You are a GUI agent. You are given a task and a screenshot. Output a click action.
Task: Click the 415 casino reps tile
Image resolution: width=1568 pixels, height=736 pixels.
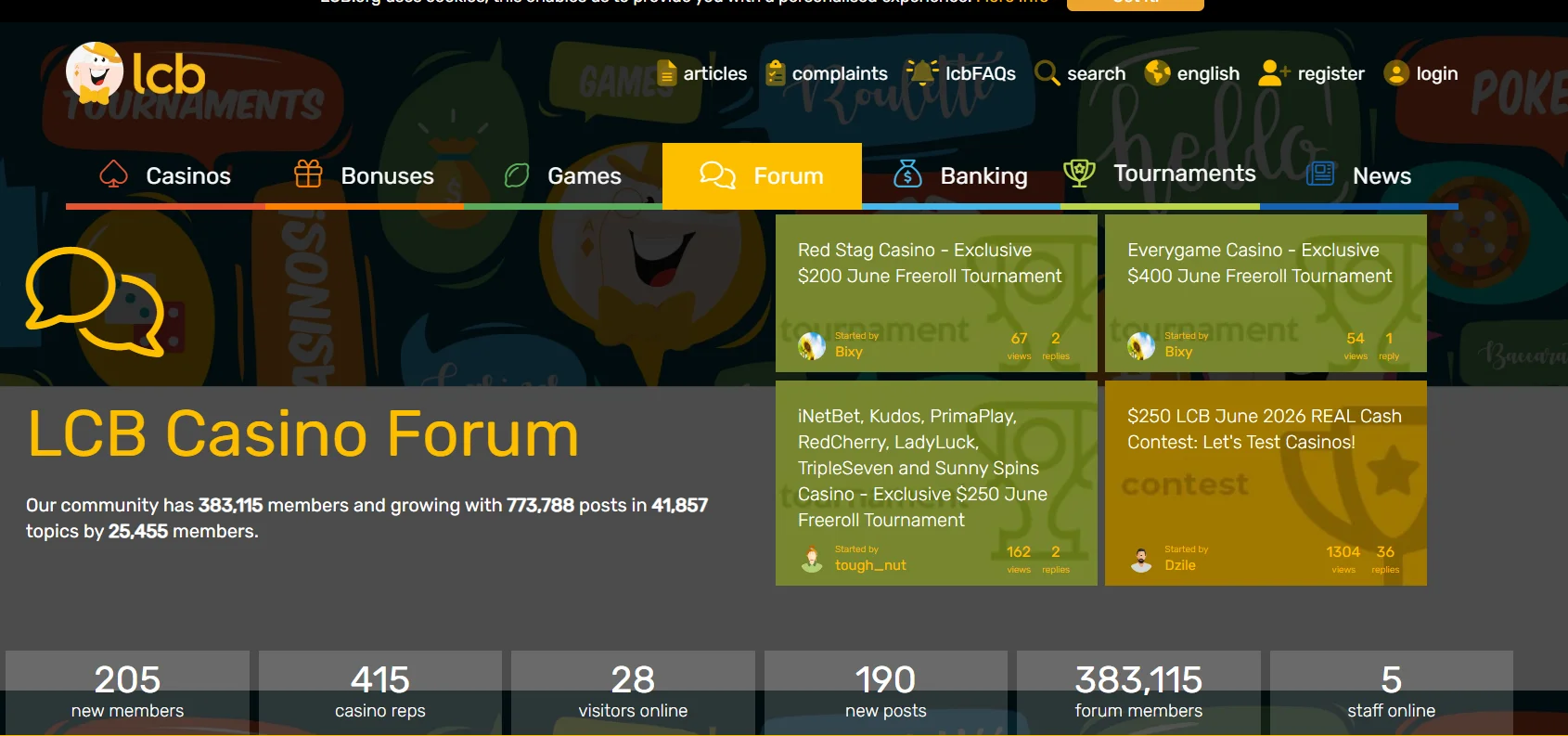pos(380,691)
